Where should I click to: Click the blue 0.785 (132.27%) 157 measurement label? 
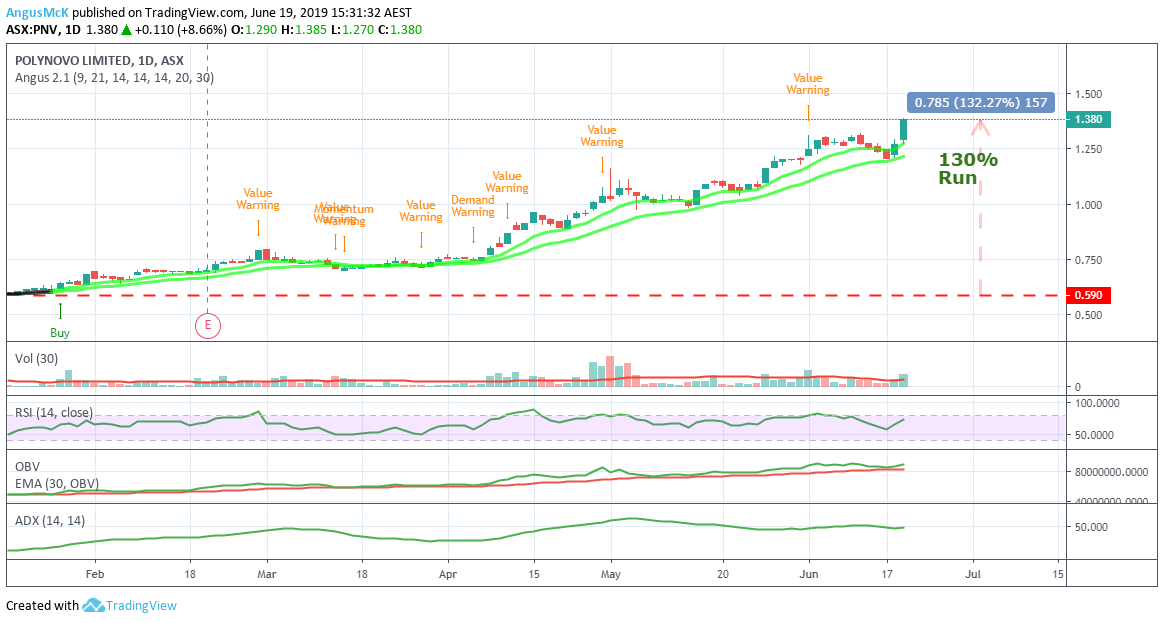[981, 102]
